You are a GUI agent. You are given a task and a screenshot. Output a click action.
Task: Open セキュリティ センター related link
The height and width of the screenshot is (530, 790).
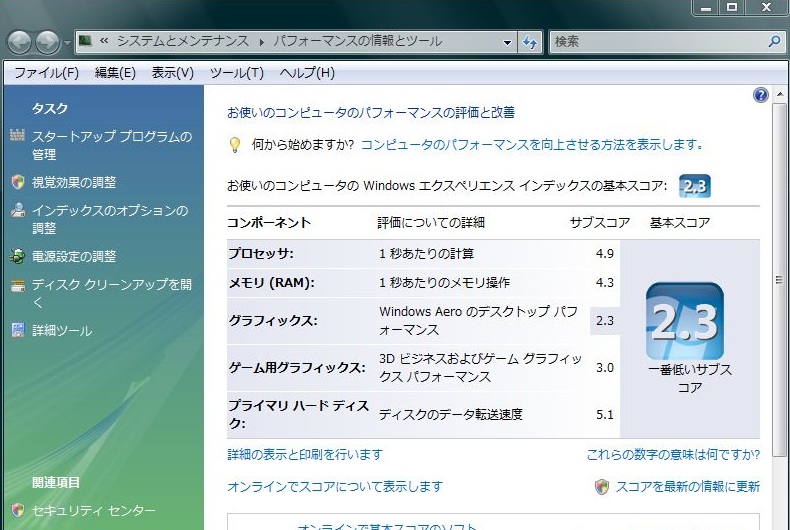click(94, 510)
